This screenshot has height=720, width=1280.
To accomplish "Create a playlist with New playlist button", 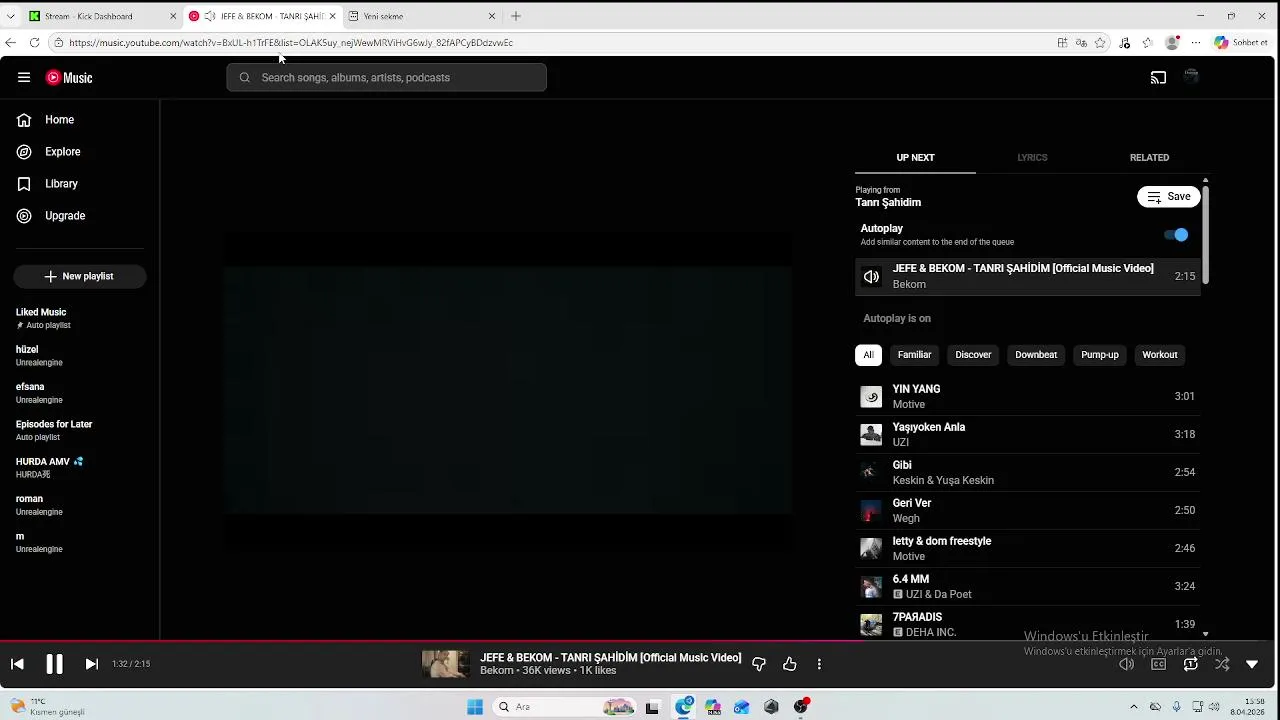I will (80, 276).
